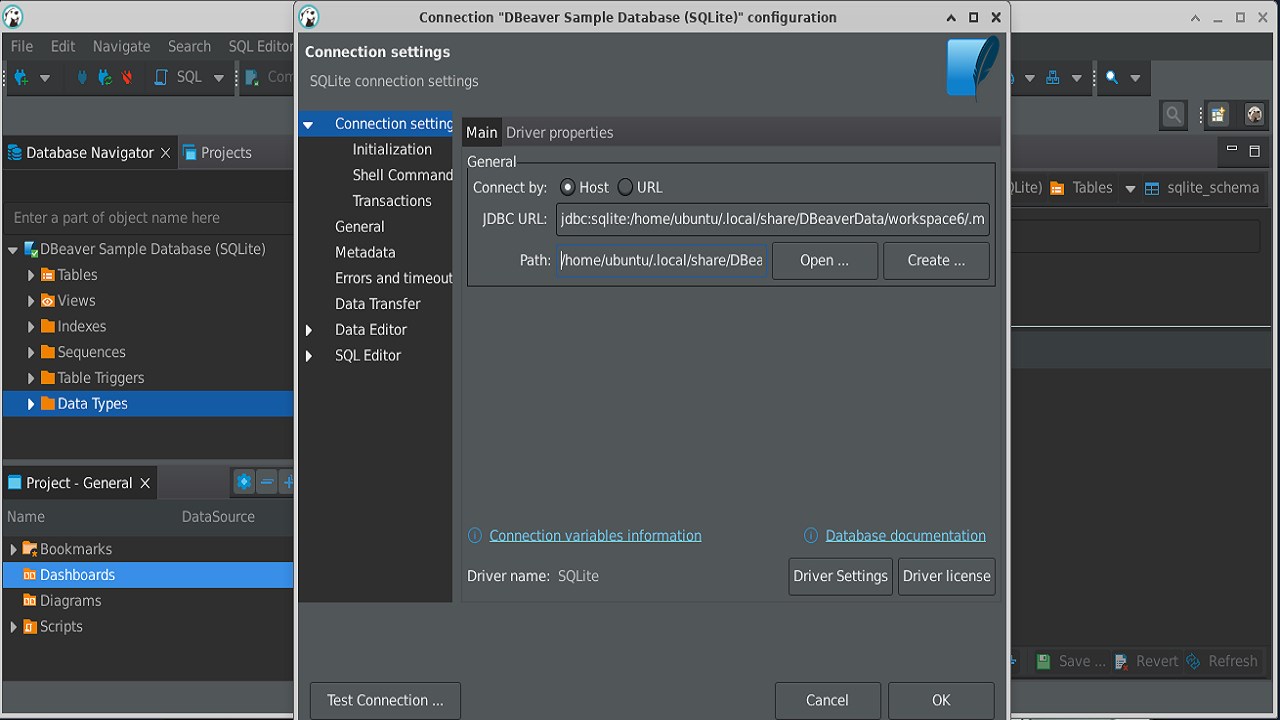Cancel the connection configuration dialog
Screen dimensions: 1280x720
(x=827, y=700)
